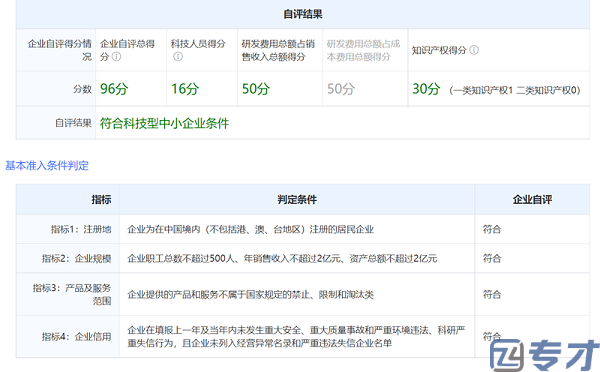
Task: Click 指标2：企业规模 row label
Action: click(77, 258)
